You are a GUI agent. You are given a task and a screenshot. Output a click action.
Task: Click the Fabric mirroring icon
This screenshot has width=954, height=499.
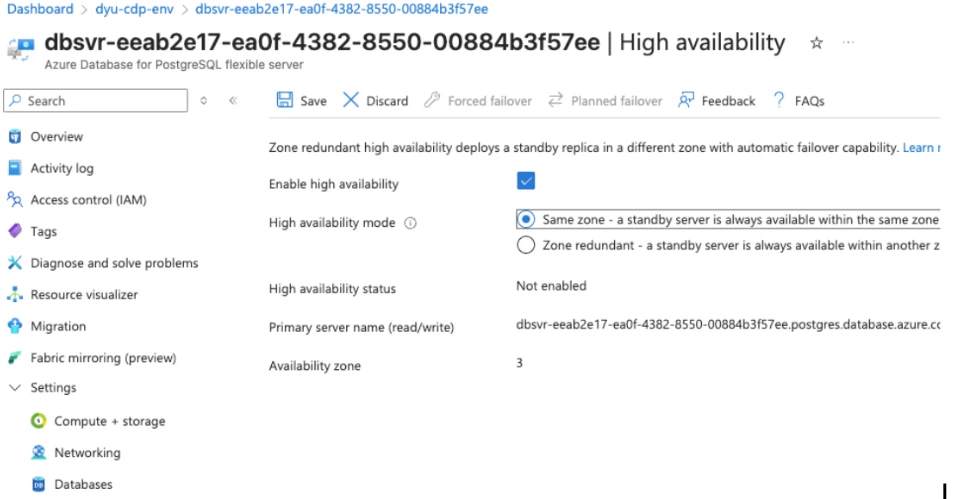(x=15, y=358)
